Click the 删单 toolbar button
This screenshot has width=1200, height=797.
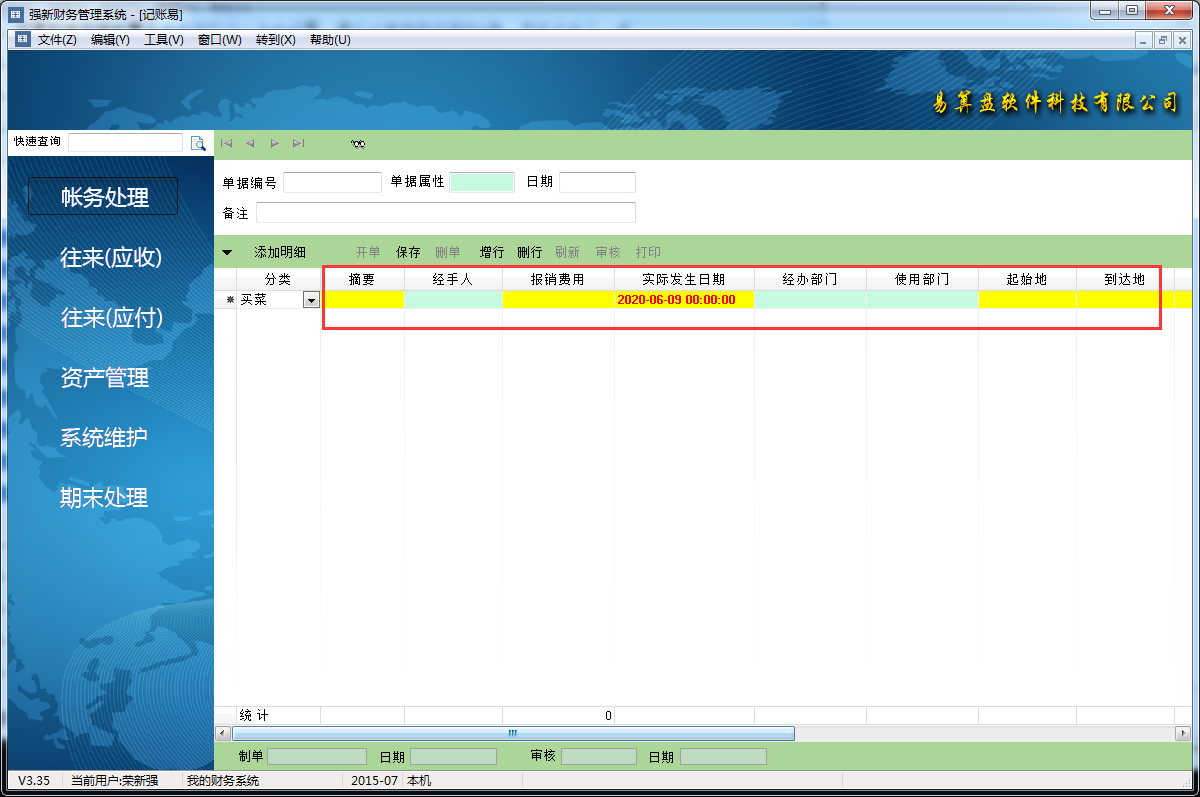click(448, 252)
